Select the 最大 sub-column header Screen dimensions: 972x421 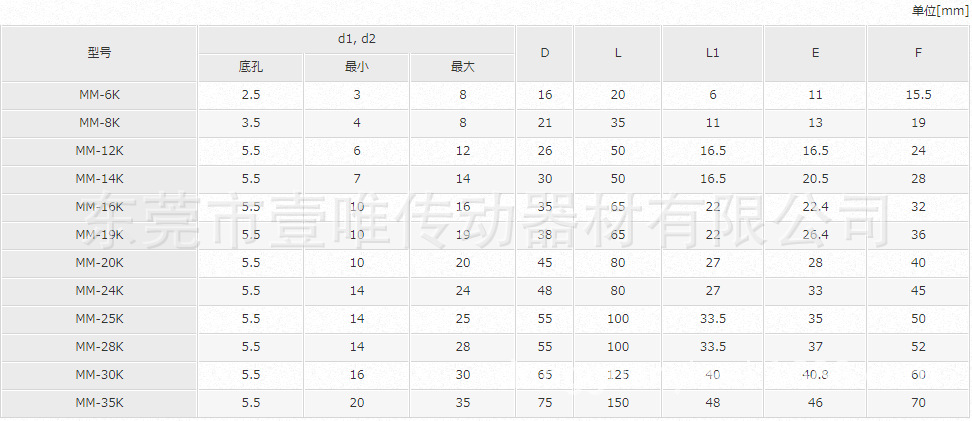tap(462, 67)
